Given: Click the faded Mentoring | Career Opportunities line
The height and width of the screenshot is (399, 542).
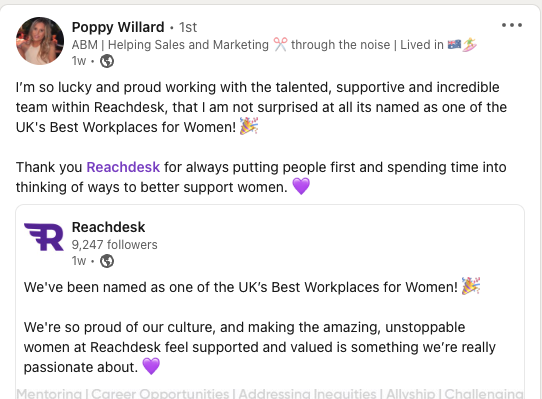Looking at the screenshot, I should pos(270,393).
